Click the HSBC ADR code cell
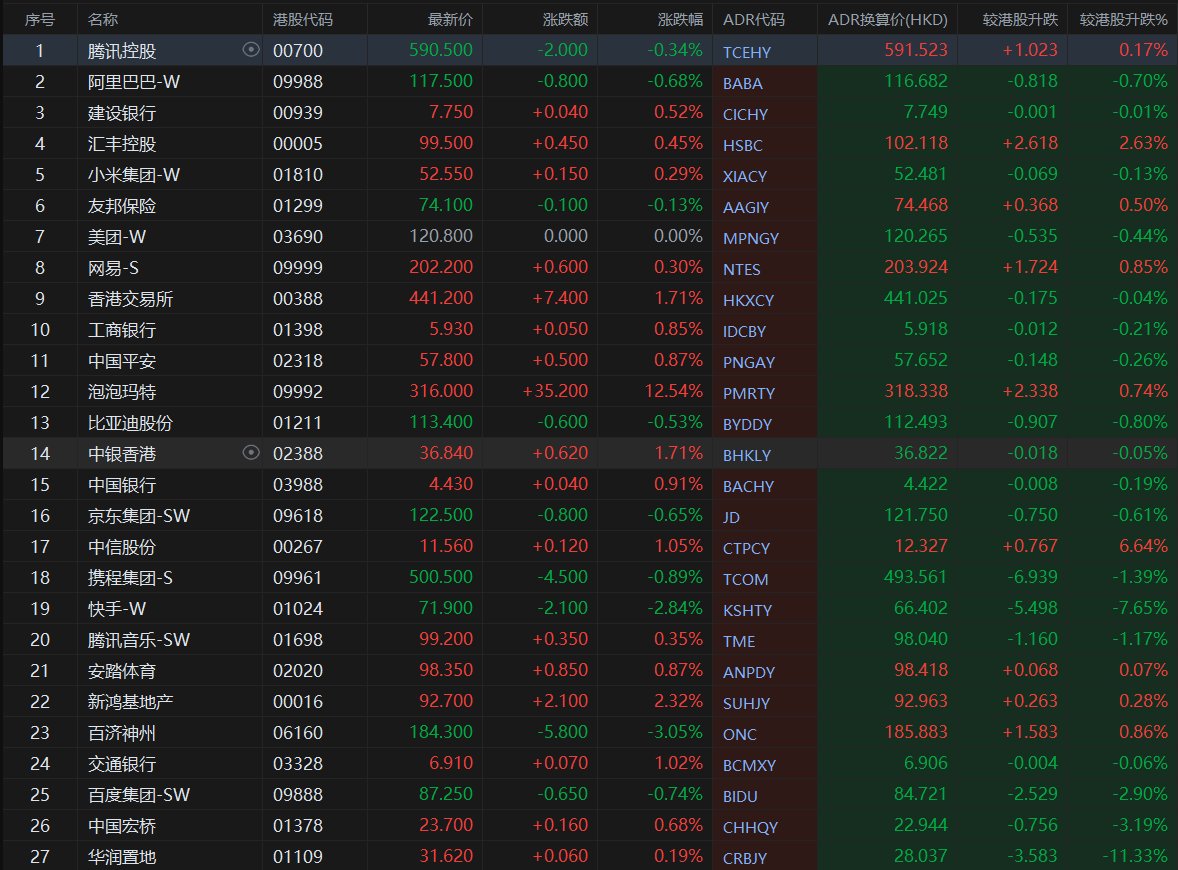The height and width of the screenshot is (870, 1178). [x=742, y=145]
